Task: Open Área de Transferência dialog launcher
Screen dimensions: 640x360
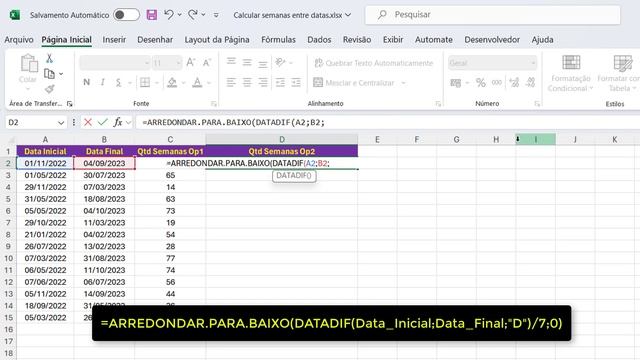Action: tap(70, 104)
